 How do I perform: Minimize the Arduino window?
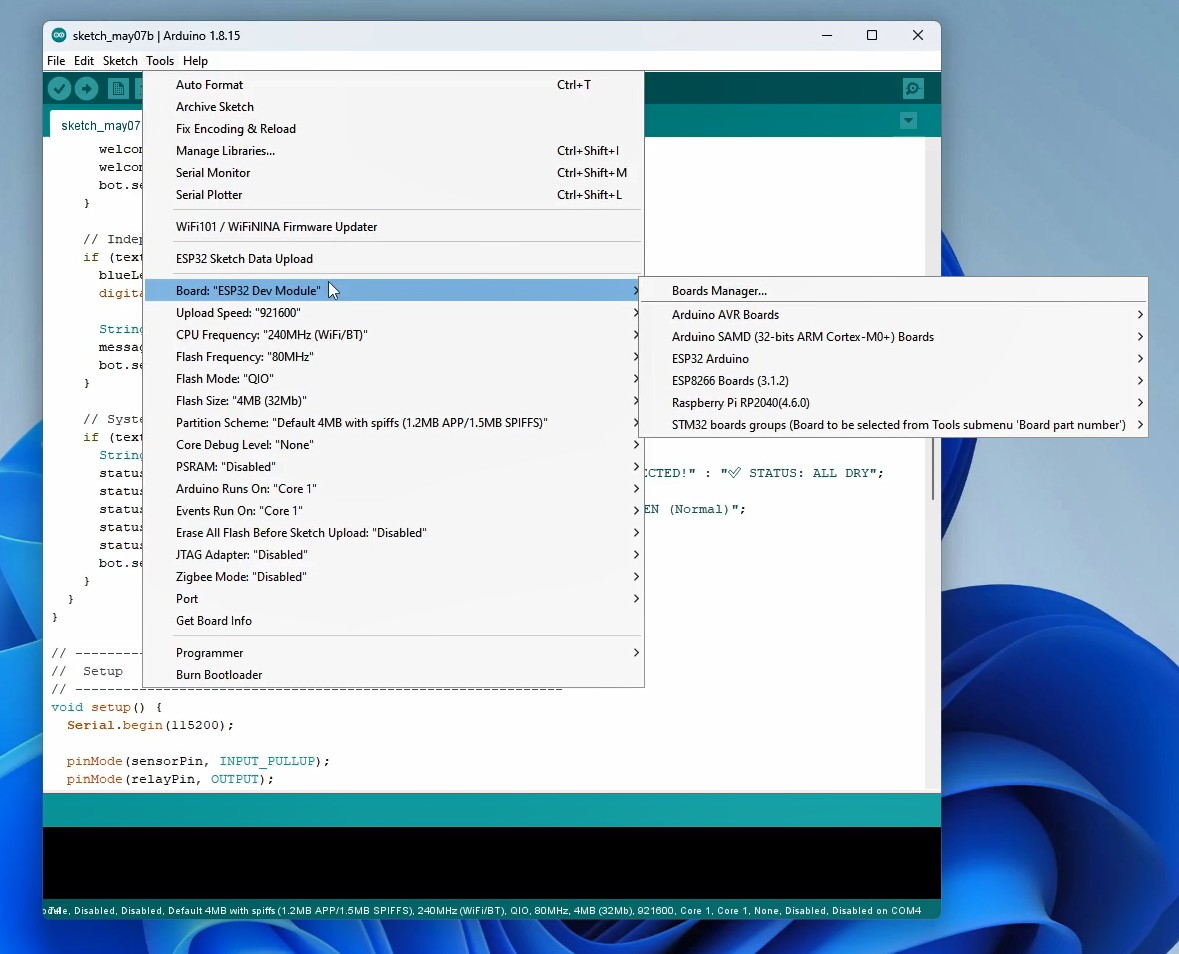[827, 35]
